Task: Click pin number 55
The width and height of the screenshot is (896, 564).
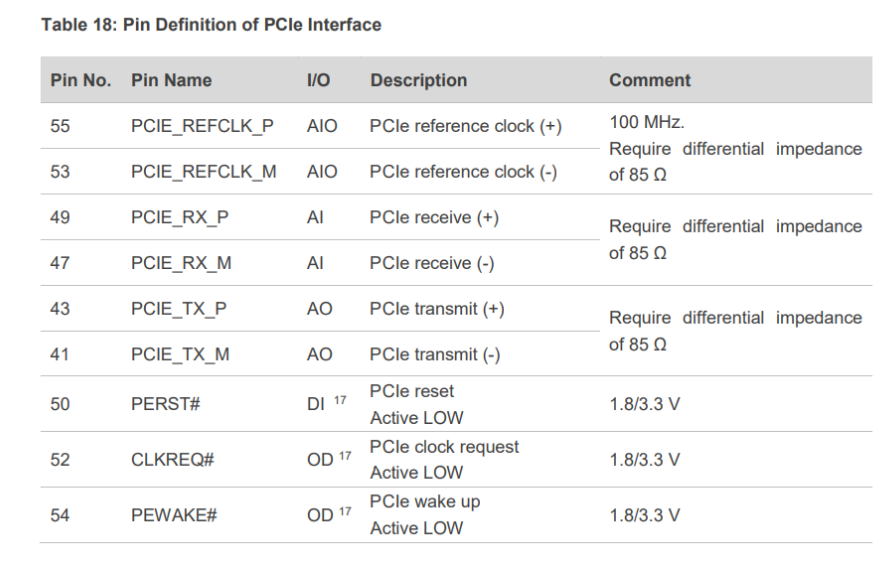Action: coord(60,126)
